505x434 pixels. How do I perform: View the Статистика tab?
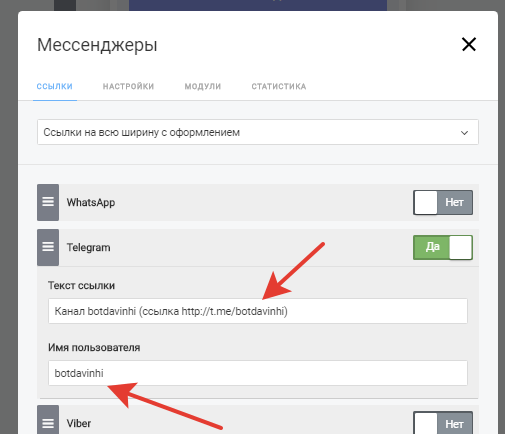click(x=279, y=86)
